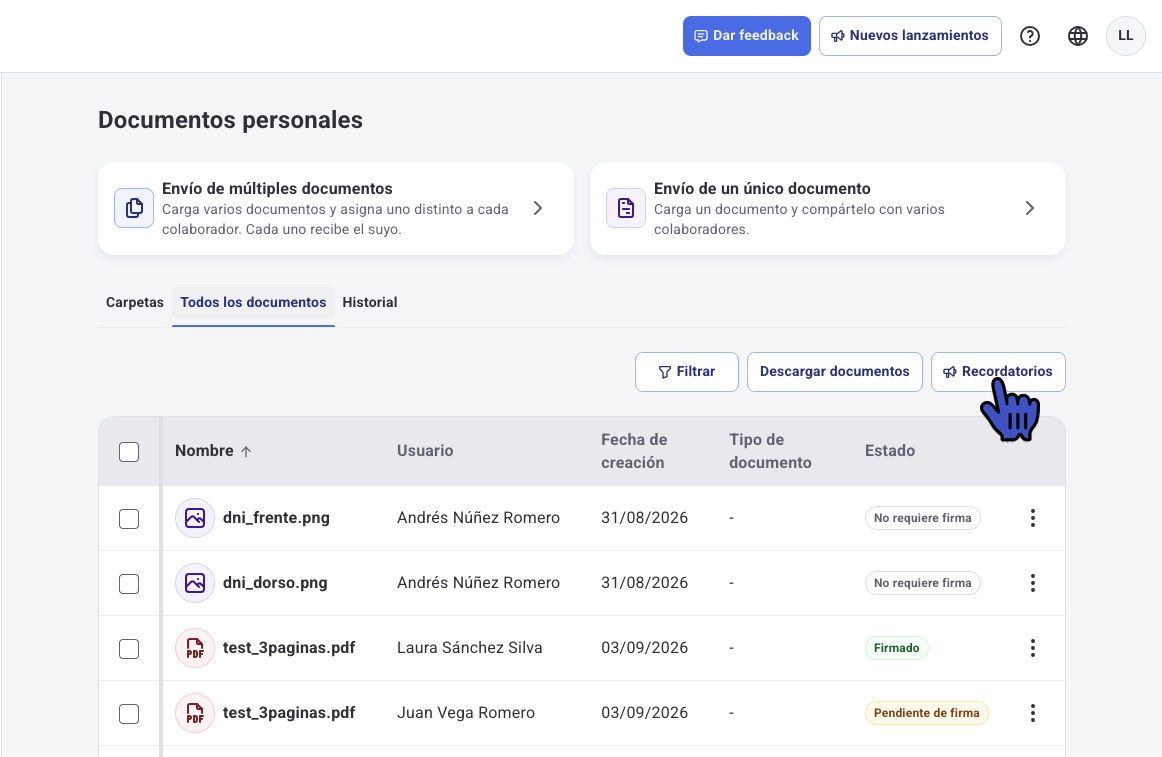Open three-dot menu for dni_dorso.png

coord(1032,583)
